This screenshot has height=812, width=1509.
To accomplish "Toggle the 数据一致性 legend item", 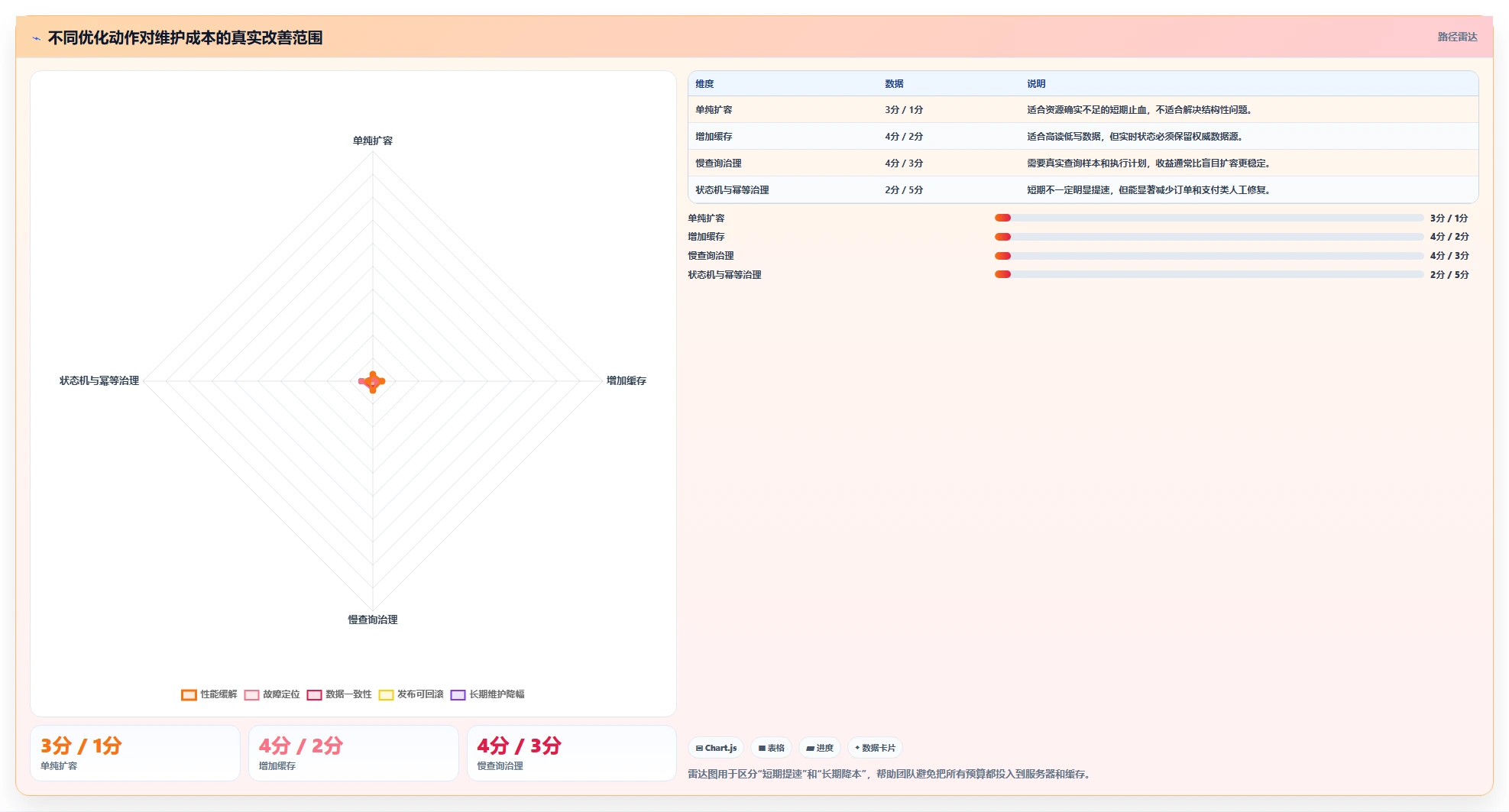I will coord(339,694).
